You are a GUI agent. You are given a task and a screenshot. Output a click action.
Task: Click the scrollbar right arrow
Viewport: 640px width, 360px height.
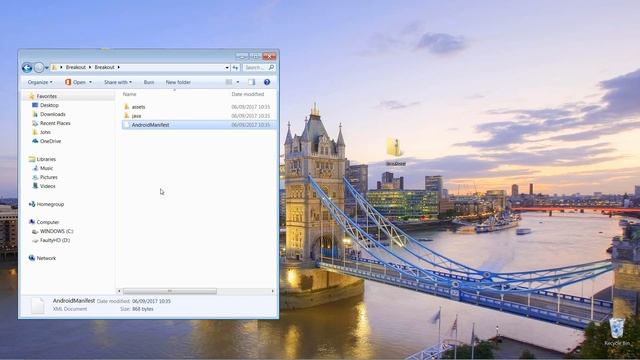click(x=273, y=291)
